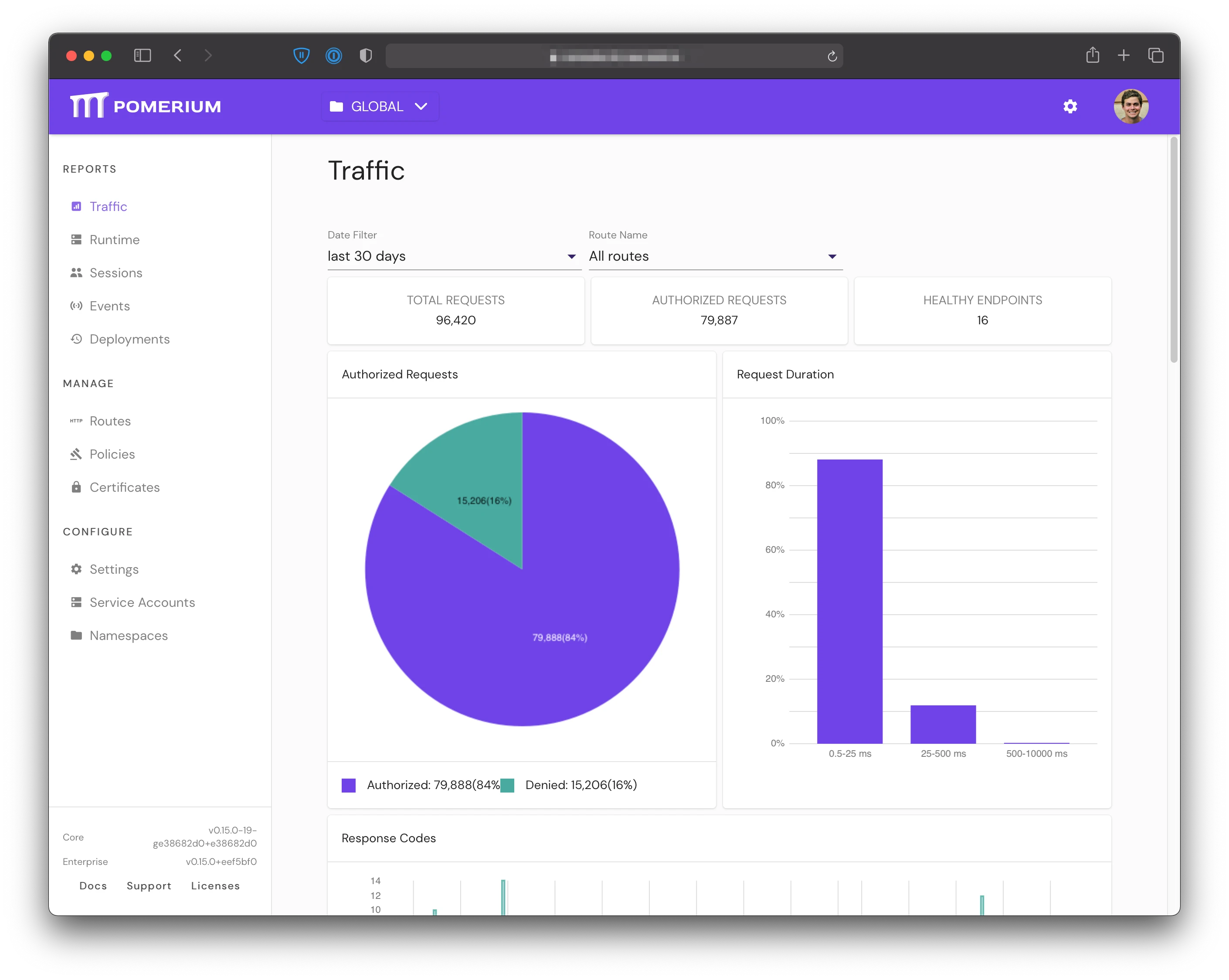Open Service Accounts page
The height and width of the screenshot is (980, 1229).
[142, 602]
